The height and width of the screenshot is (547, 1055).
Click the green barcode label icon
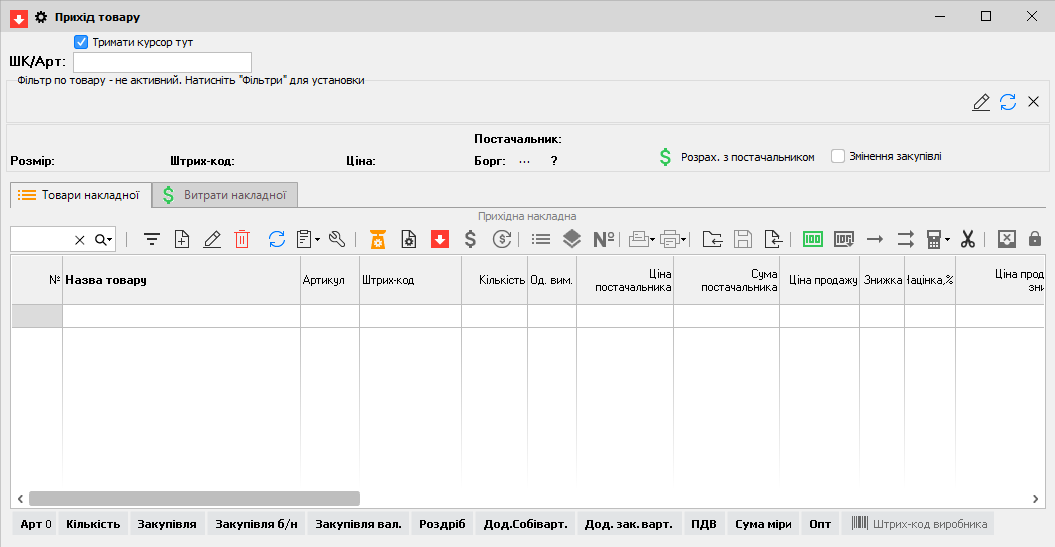coord(813,239)
